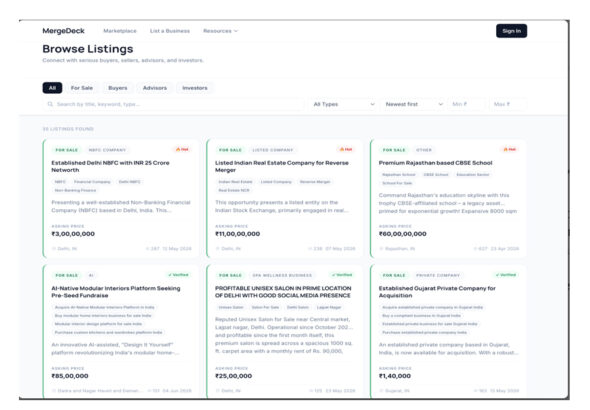Click location pin on ₹11,00,00,000 Real Estate card

pos(217,249)
